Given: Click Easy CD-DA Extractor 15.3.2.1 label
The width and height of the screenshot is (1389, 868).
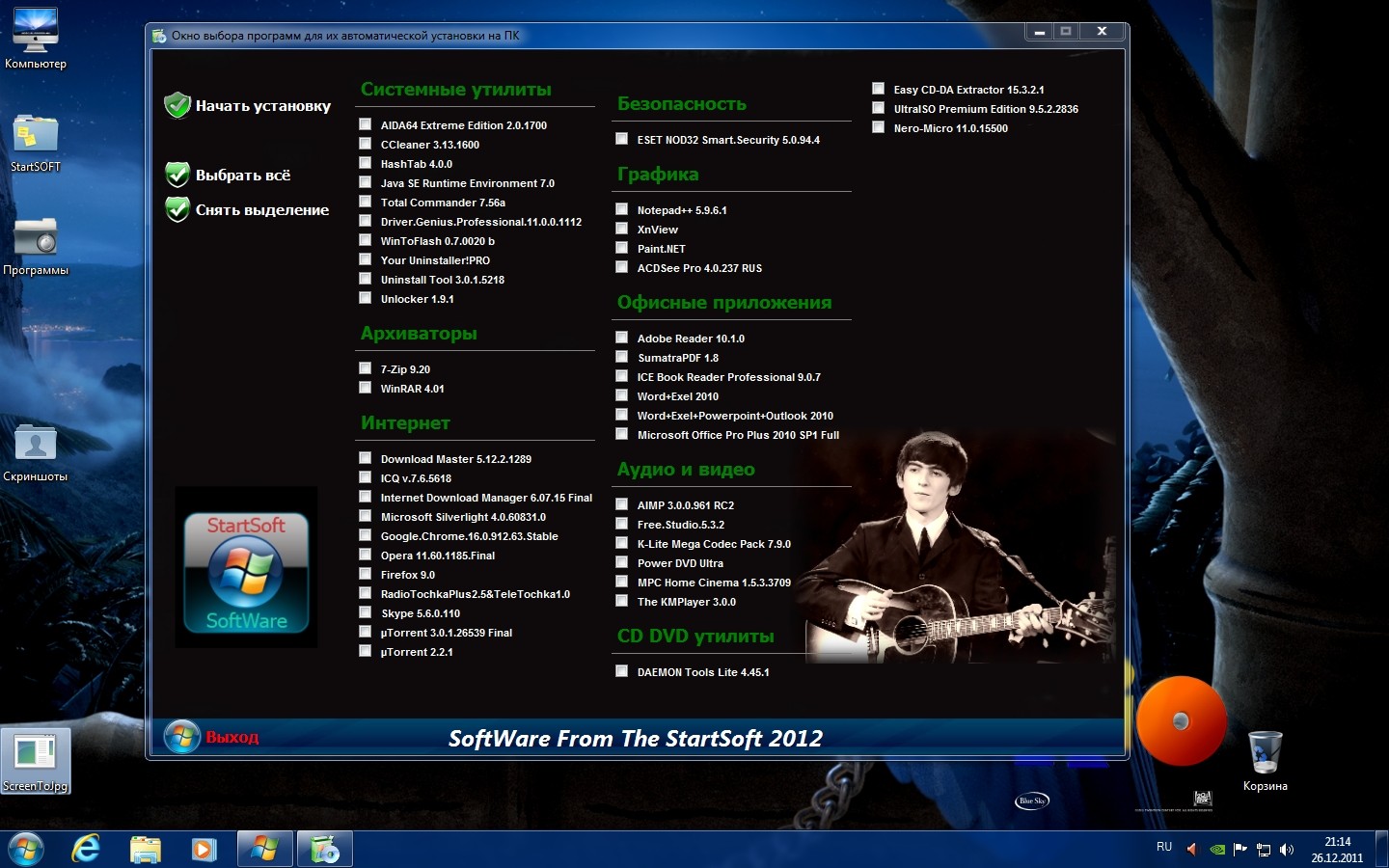Looking at the screenshot, I should 969,90.
